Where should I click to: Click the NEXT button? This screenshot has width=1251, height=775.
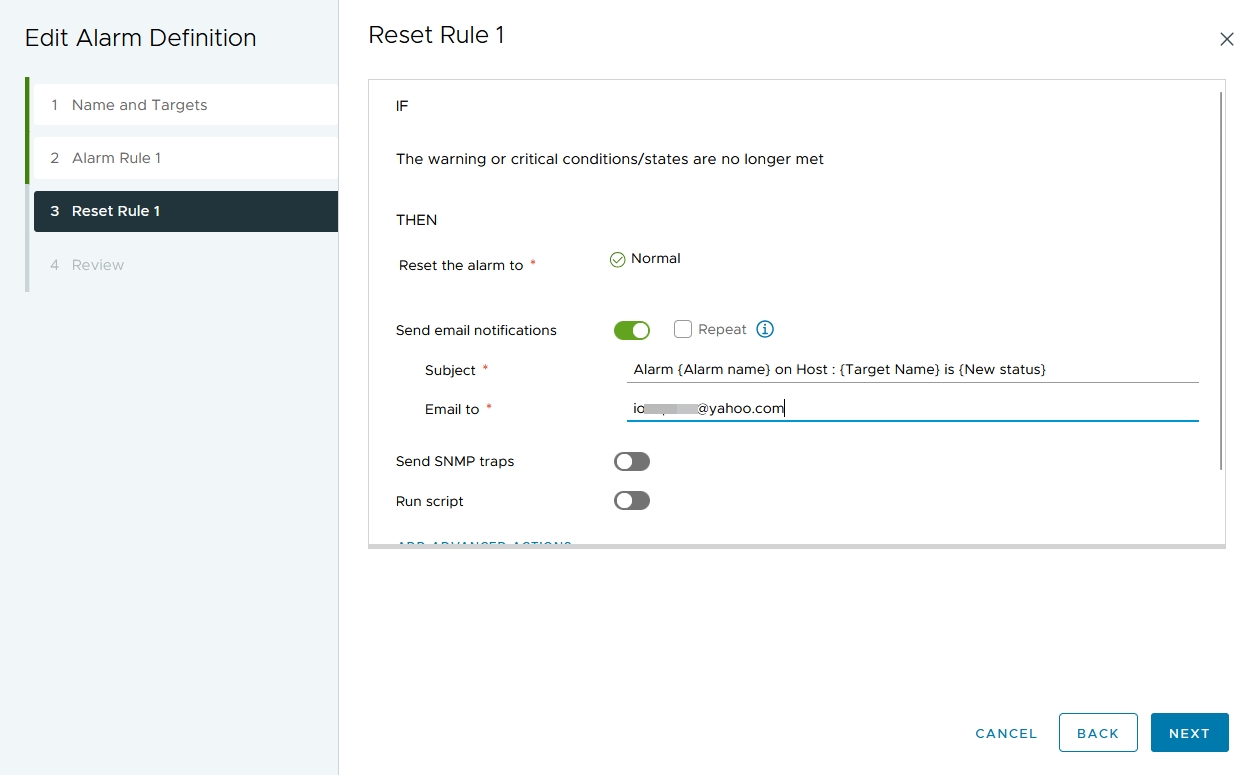tap(1189, 732)
